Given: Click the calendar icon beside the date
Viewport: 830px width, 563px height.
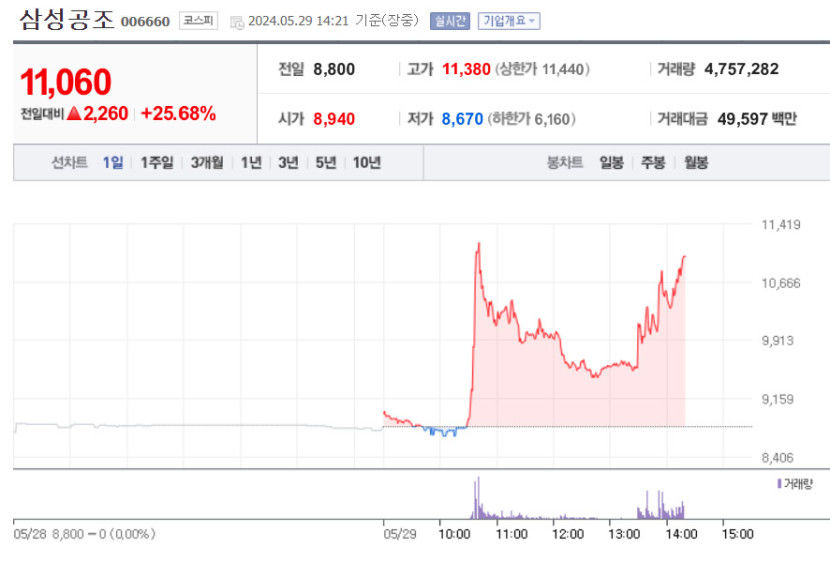Looking at the screenshot, I should [x=237, y=22].
